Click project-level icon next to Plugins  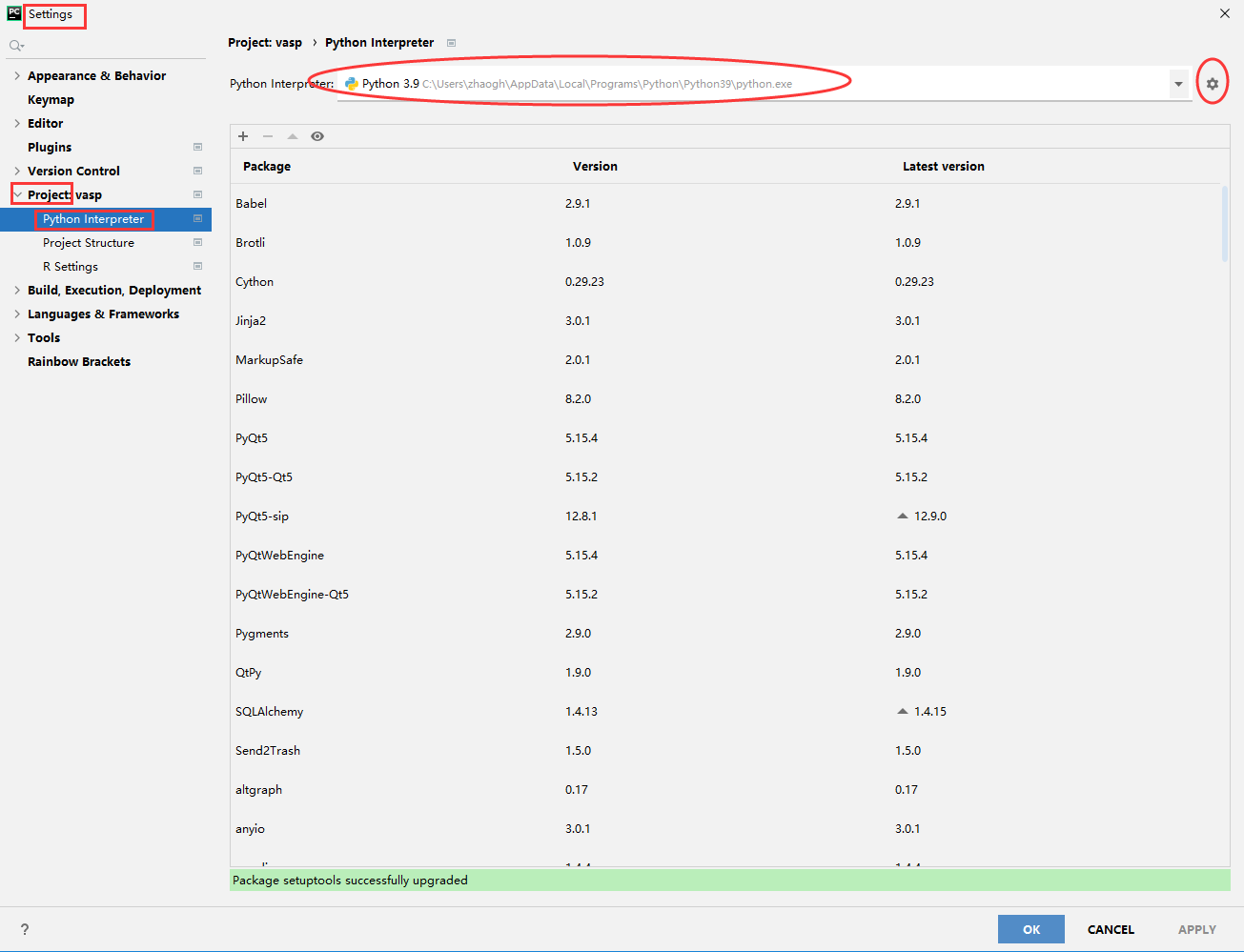[x=197, y=147]
